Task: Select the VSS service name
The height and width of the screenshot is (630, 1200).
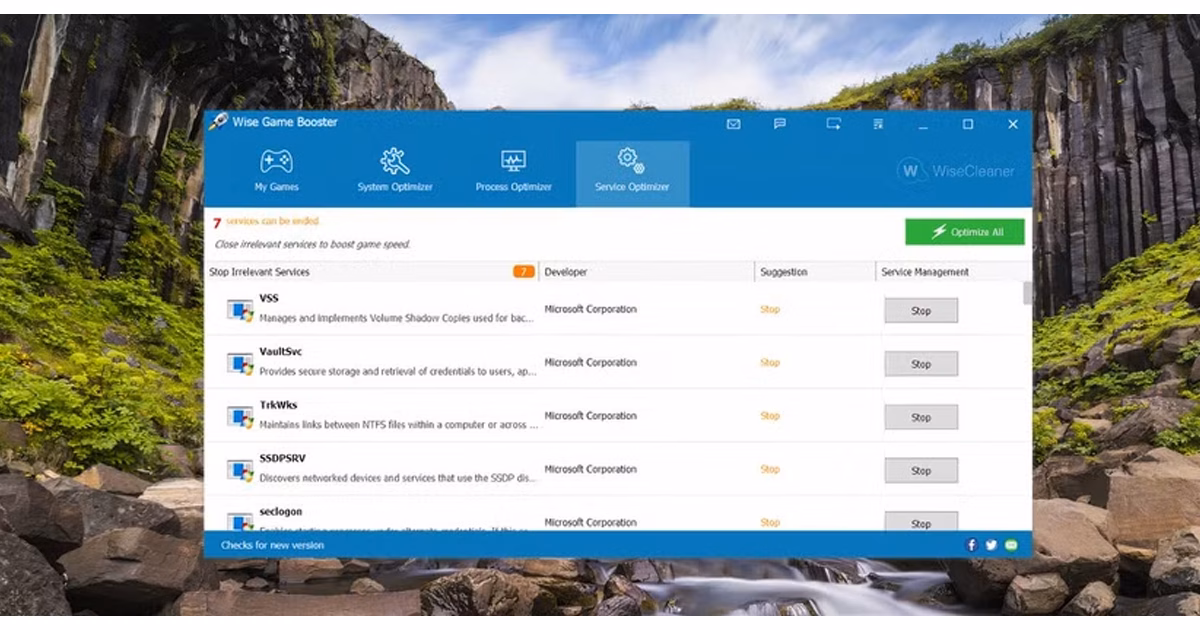Action: pyautogui.click(x=269, y=298)
